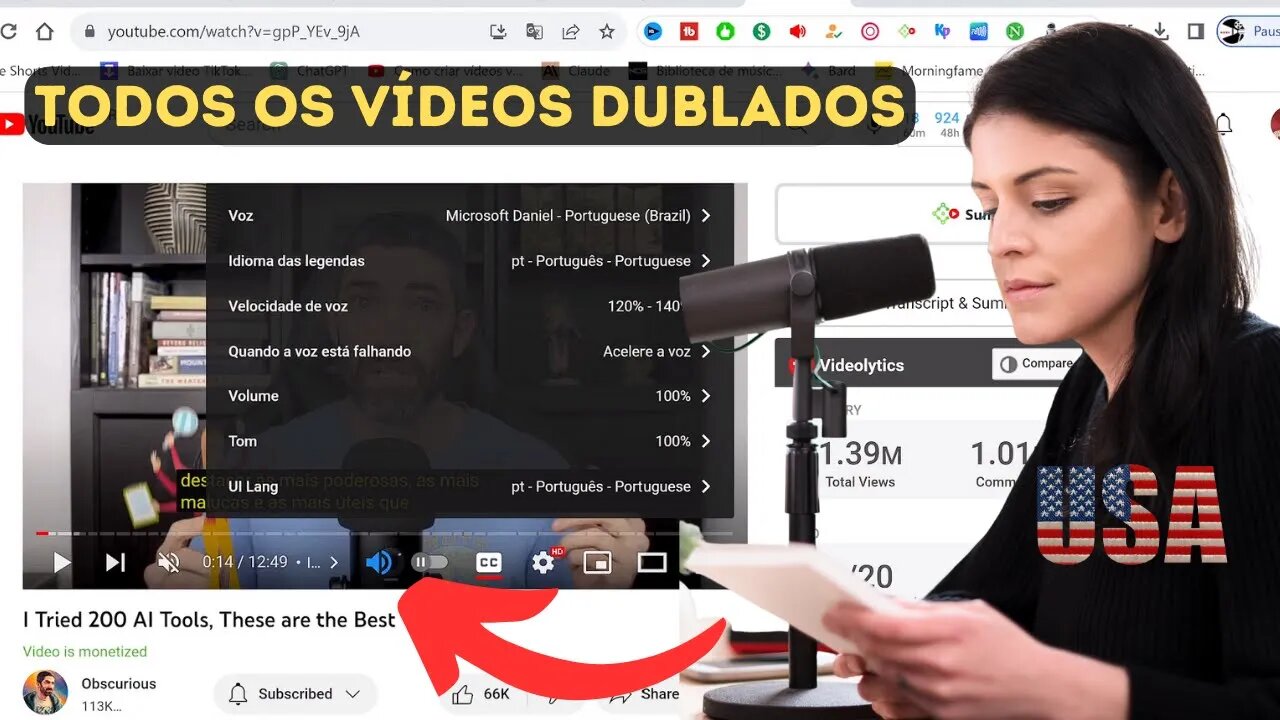Open the red TubeBuddy extension

(x=689, y=32)
